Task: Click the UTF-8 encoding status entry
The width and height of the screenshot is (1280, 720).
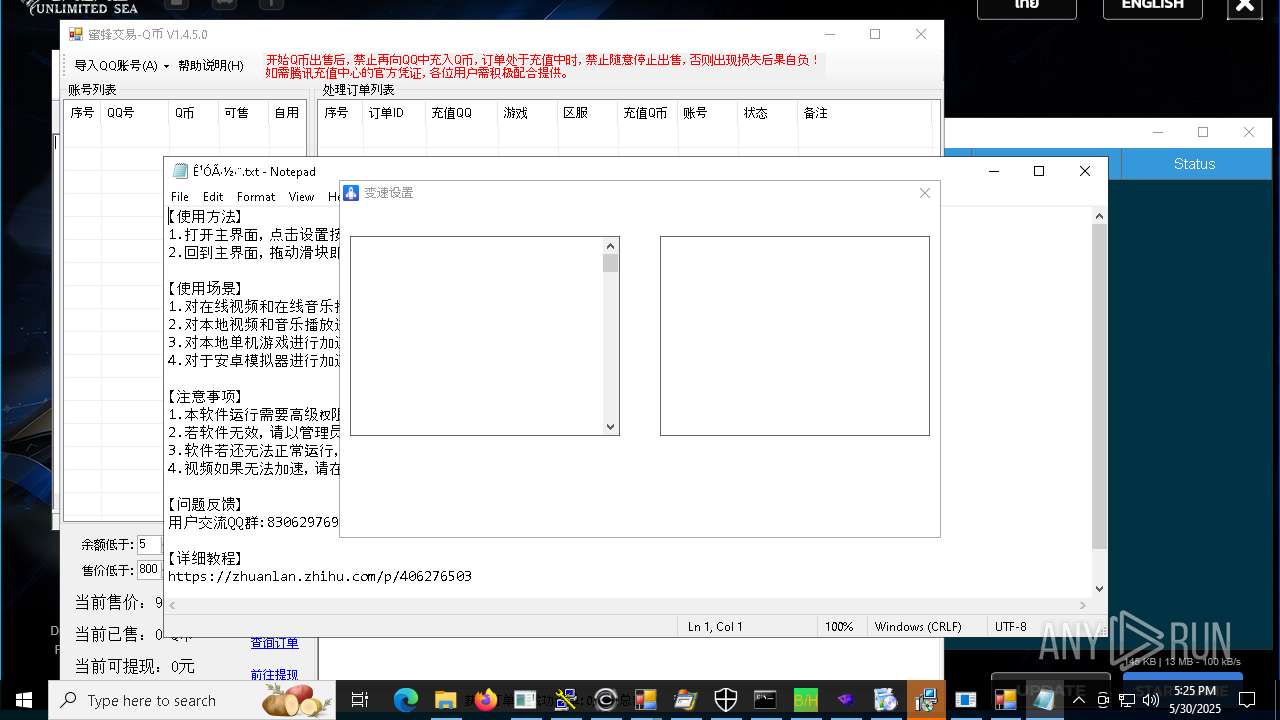Action: pos(1010,627)
